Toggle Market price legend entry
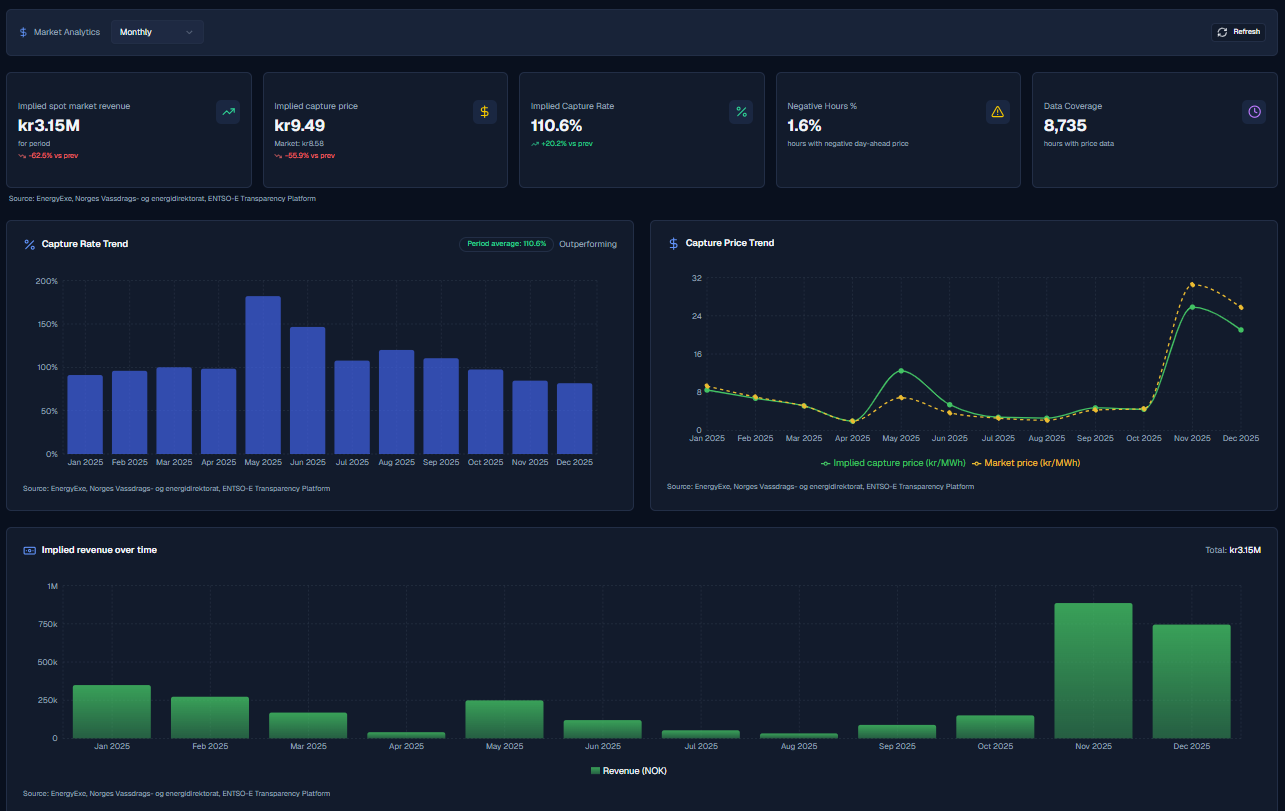The height and width of the screenshot is (811, 1285). pyautogui.click(x=1026, y=463)
